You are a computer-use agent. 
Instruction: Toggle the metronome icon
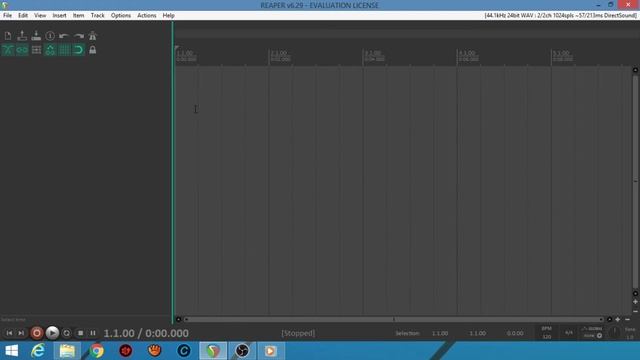93,36
